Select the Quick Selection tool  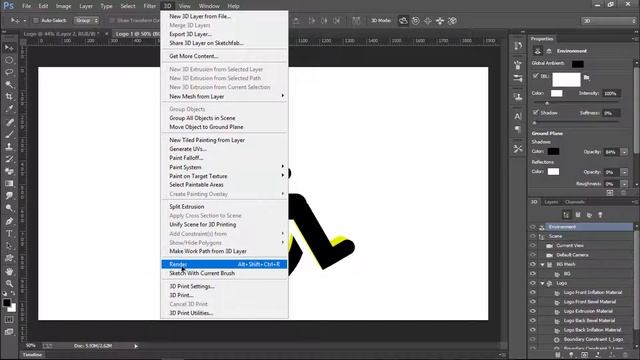9,84
